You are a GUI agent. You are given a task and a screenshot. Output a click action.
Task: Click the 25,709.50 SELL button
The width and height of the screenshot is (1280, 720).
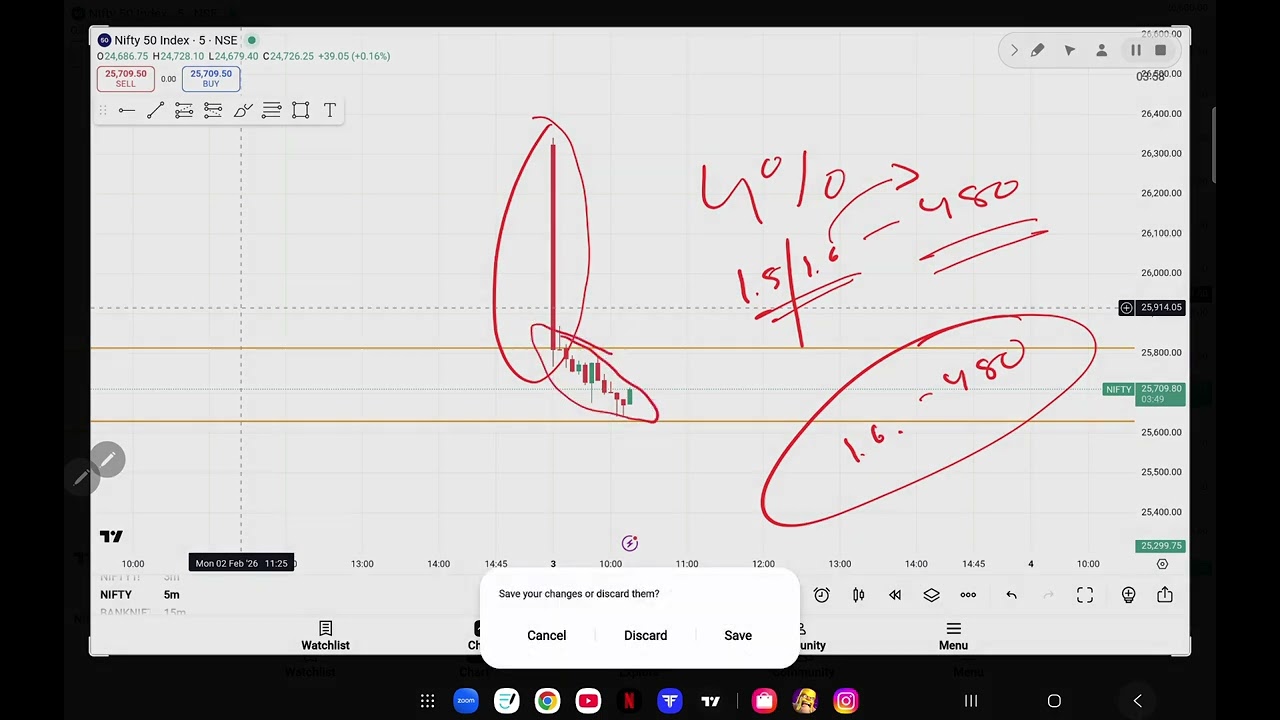(x=125, y=78)
